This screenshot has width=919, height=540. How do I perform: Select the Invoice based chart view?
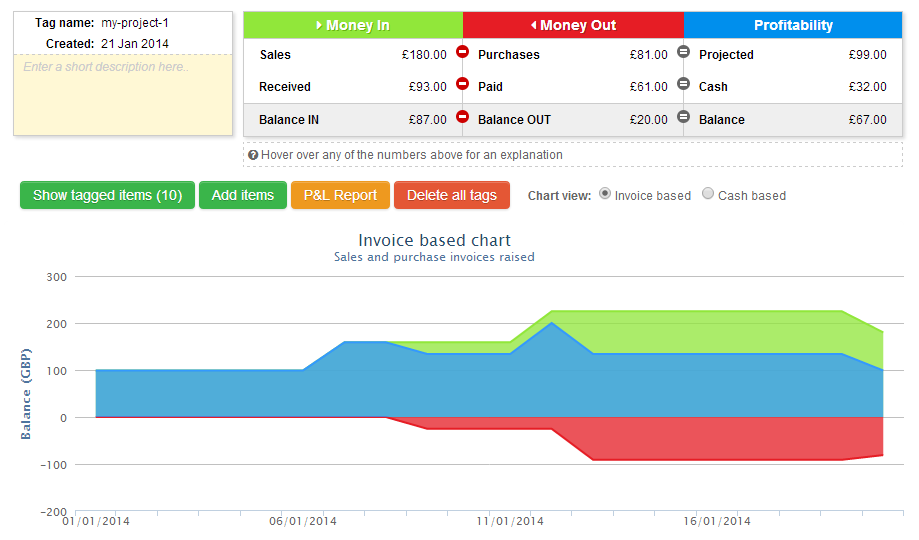[x=605, y=194]
